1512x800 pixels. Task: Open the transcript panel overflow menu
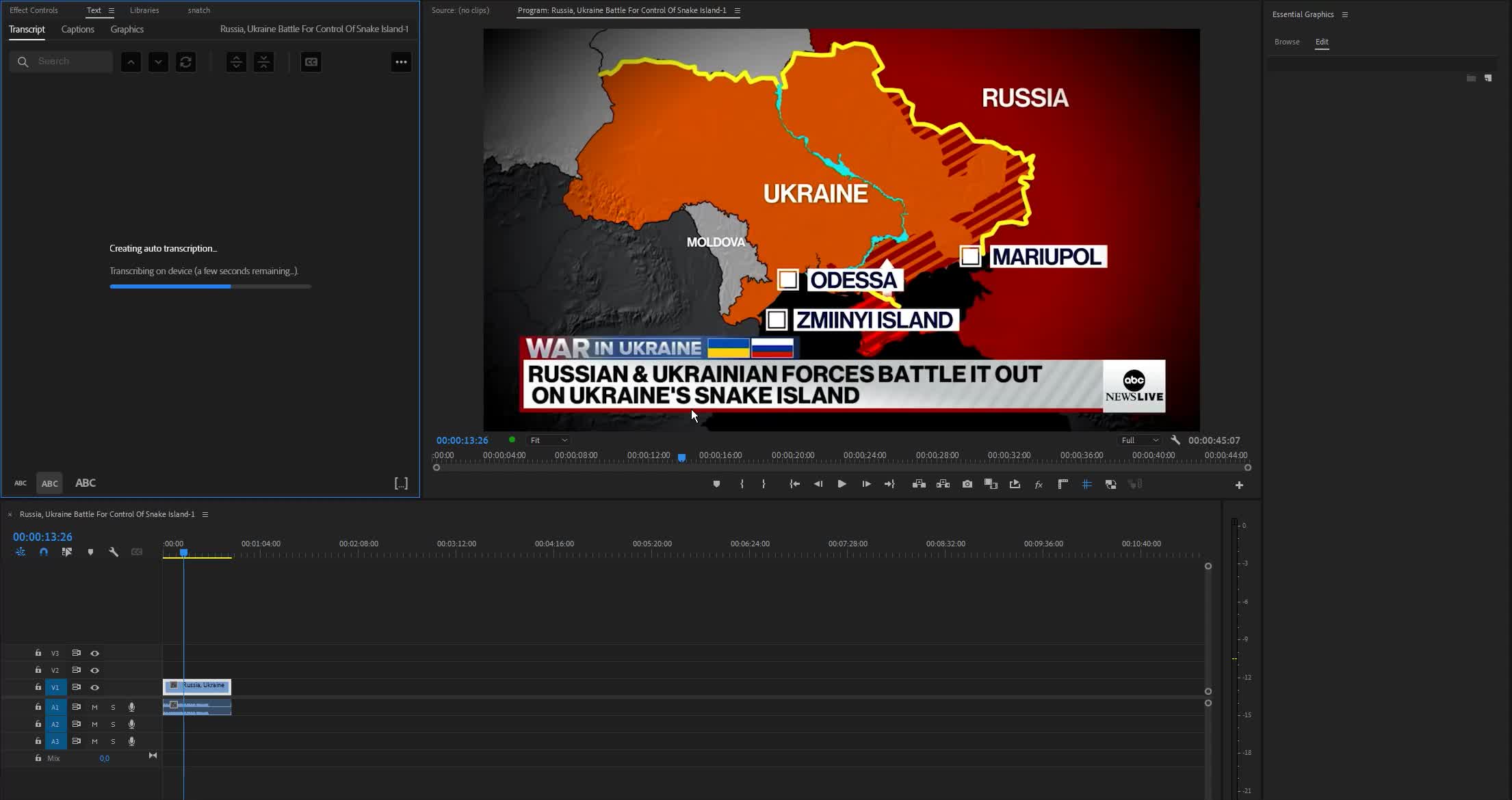pos(401,62)
